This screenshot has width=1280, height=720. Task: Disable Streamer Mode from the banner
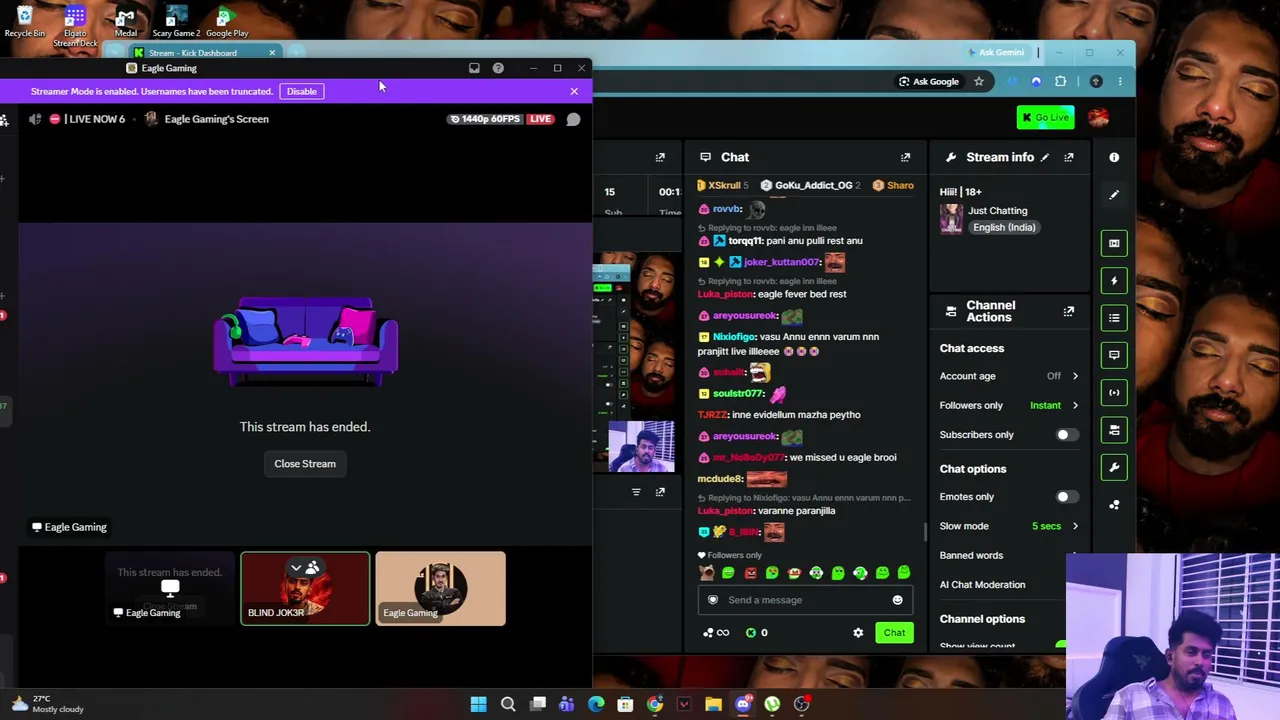pos(301,91)
